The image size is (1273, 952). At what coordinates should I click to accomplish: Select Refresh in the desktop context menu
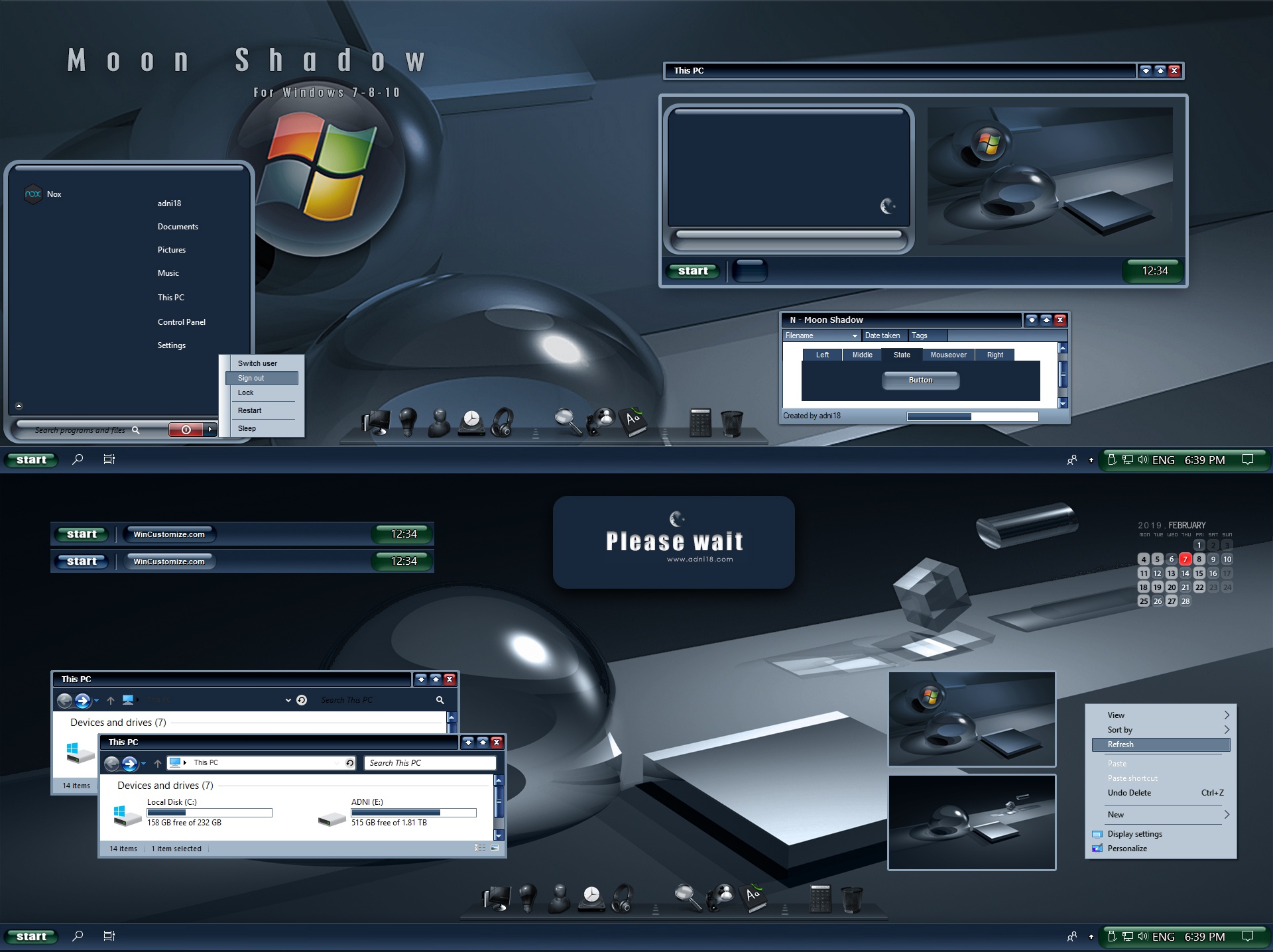pyautogui.click(x=1161, y=744)
